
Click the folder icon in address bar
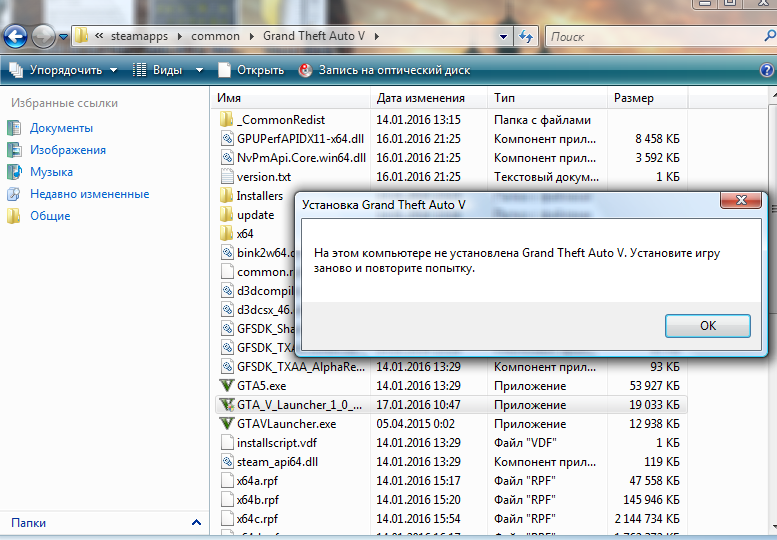tap(81, 36)
